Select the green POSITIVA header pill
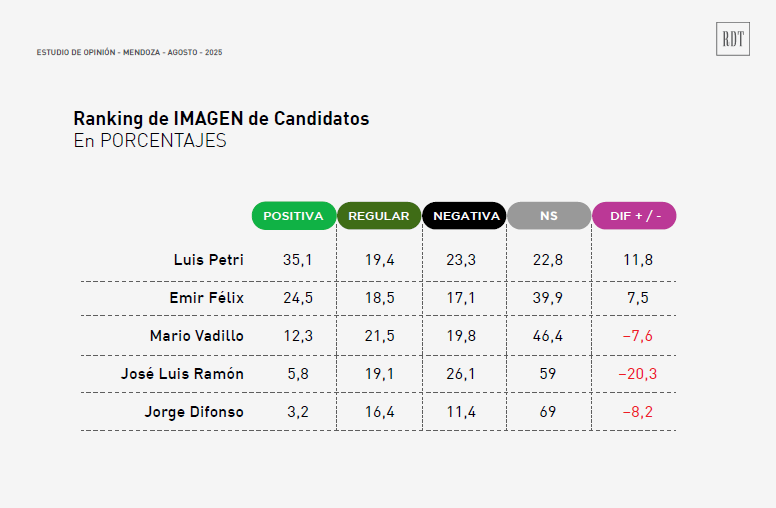776x508 pixels. tap(294, 216)
